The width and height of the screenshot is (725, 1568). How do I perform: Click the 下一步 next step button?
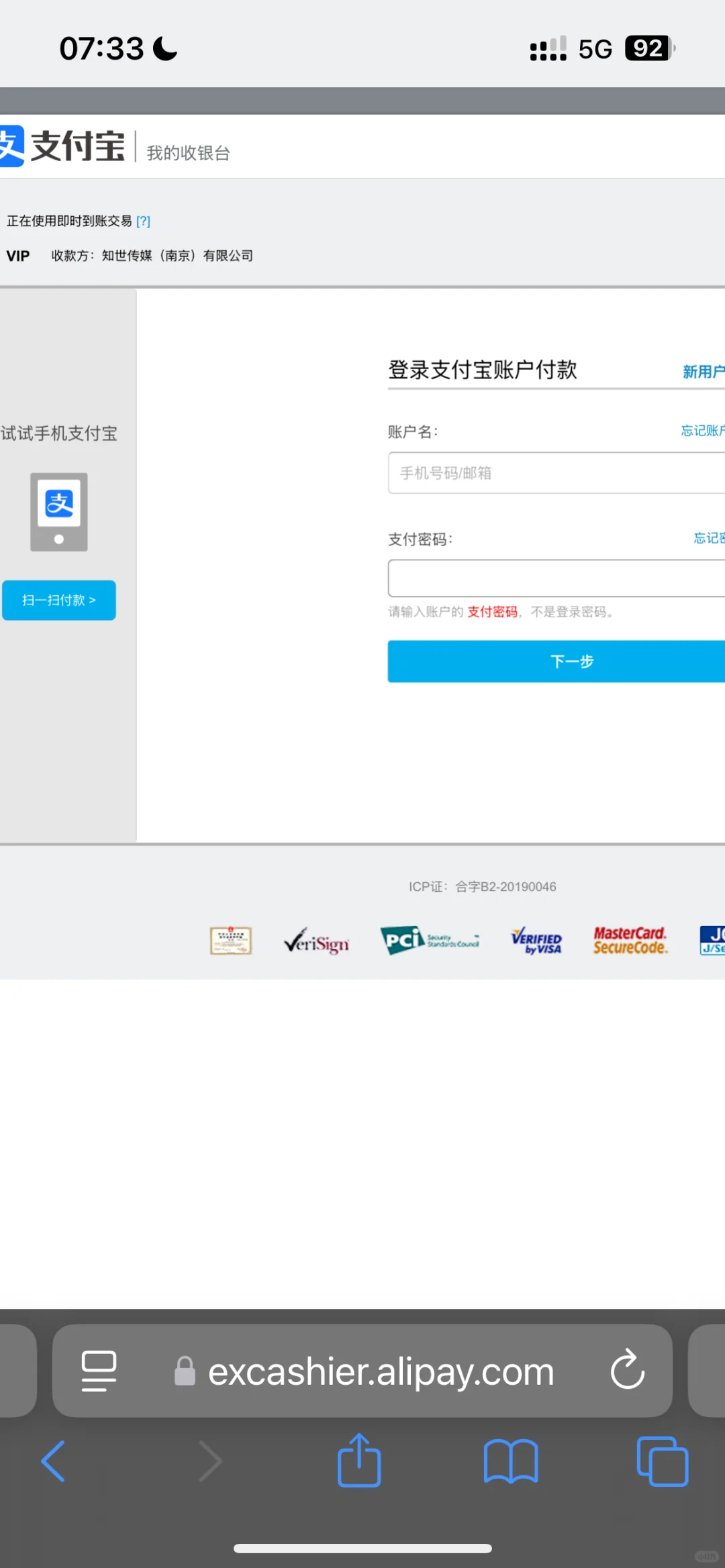(x=557, y=662)
